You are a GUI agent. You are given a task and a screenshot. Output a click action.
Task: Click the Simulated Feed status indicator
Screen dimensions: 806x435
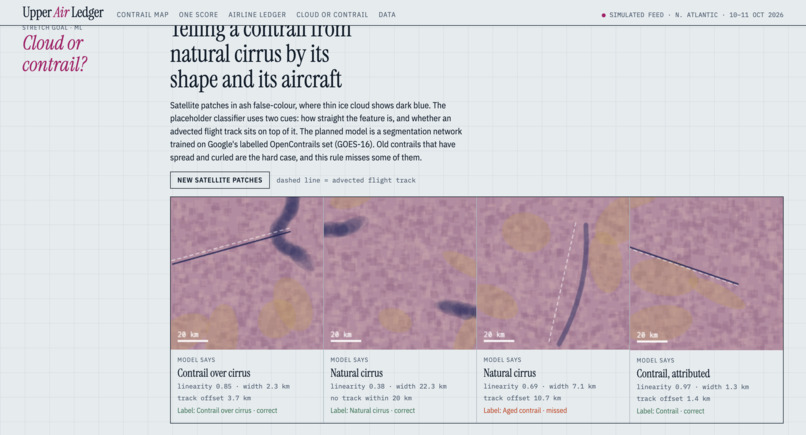click(x=692, y=15)
